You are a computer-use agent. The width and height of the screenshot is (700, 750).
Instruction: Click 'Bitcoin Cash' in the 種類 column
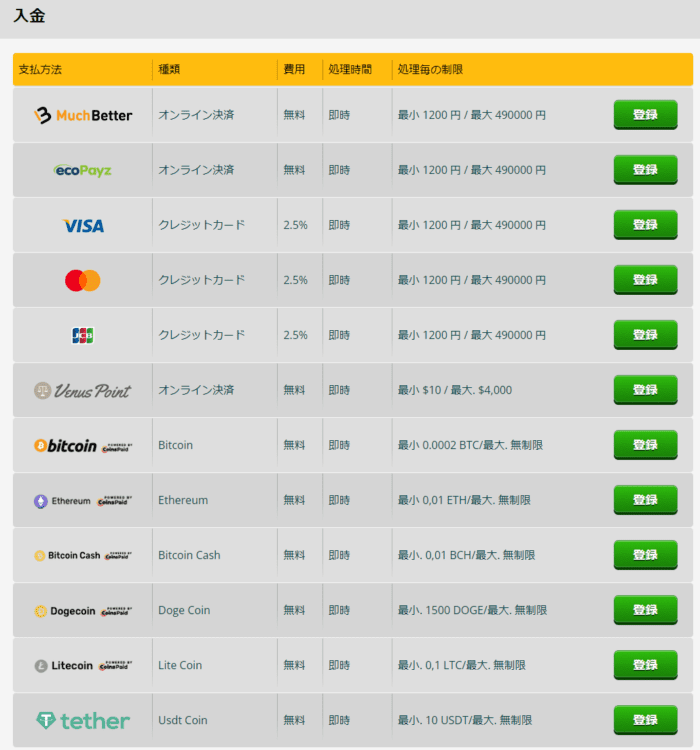[189, 555]
